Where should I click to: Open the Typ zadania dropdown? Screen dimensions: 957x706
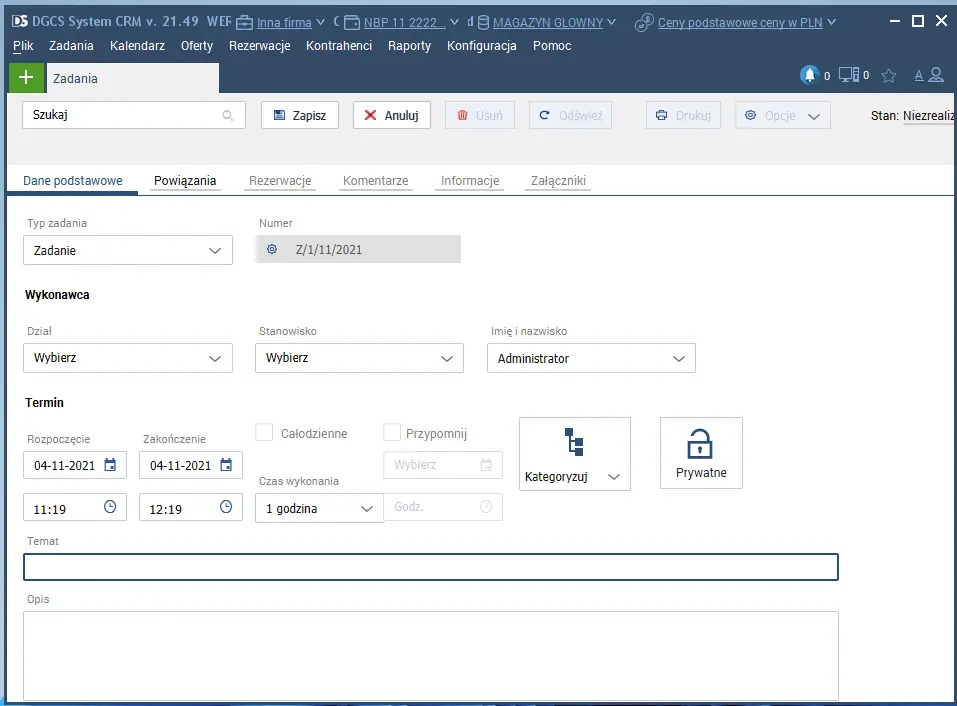pos(128,250)
